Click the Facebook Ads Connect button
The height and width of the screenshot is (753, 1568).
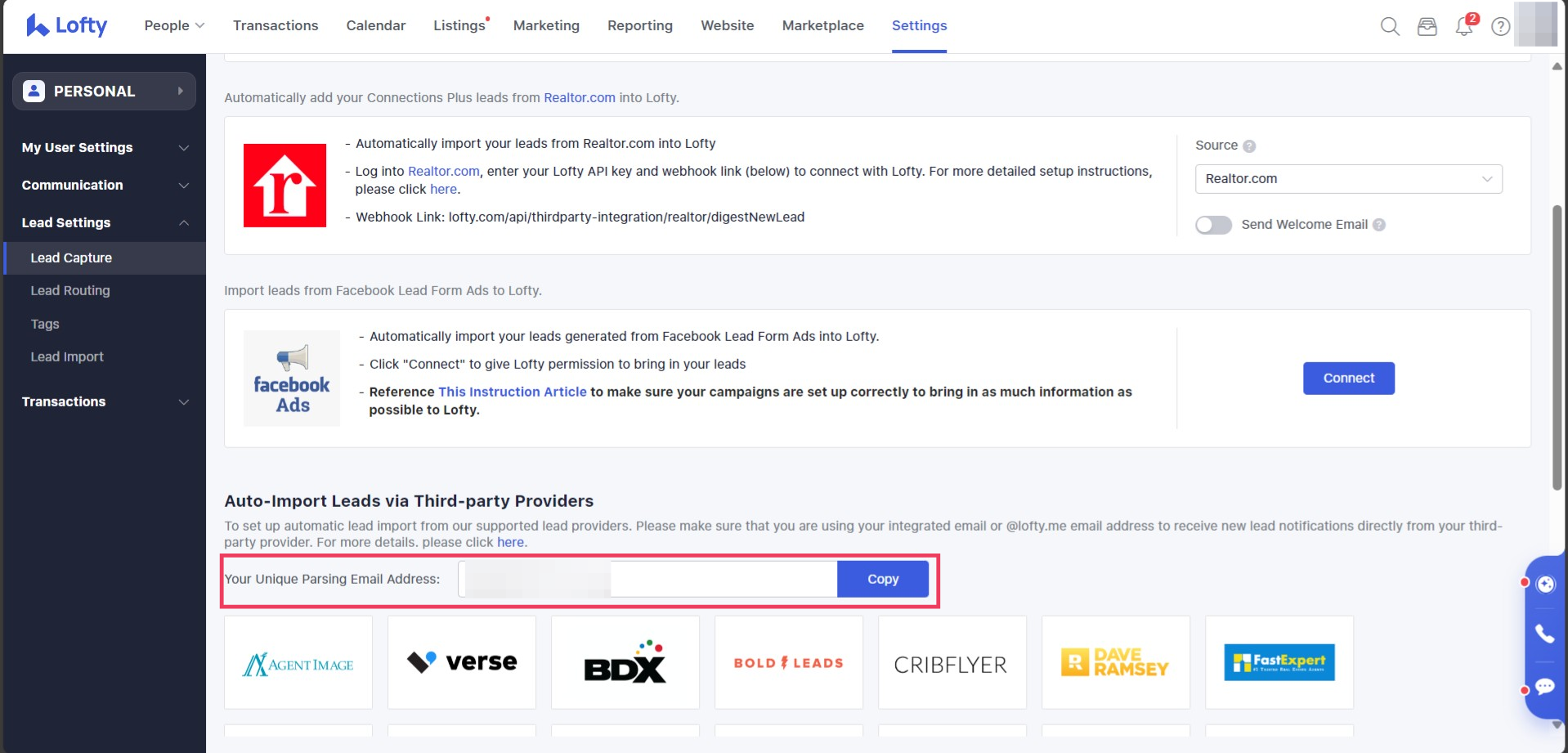tap(1348, 378)
